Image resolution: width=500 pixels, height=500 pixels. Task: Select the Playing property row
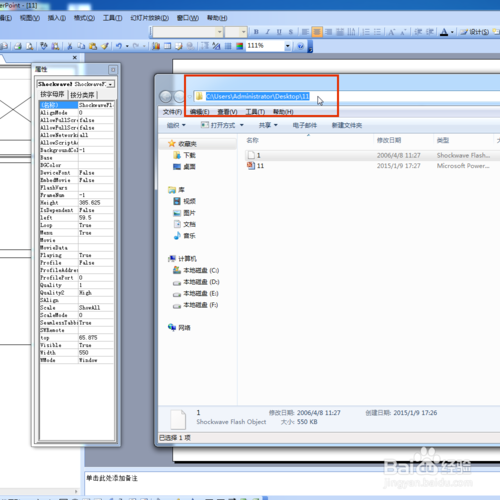click(x=76, y=255)
